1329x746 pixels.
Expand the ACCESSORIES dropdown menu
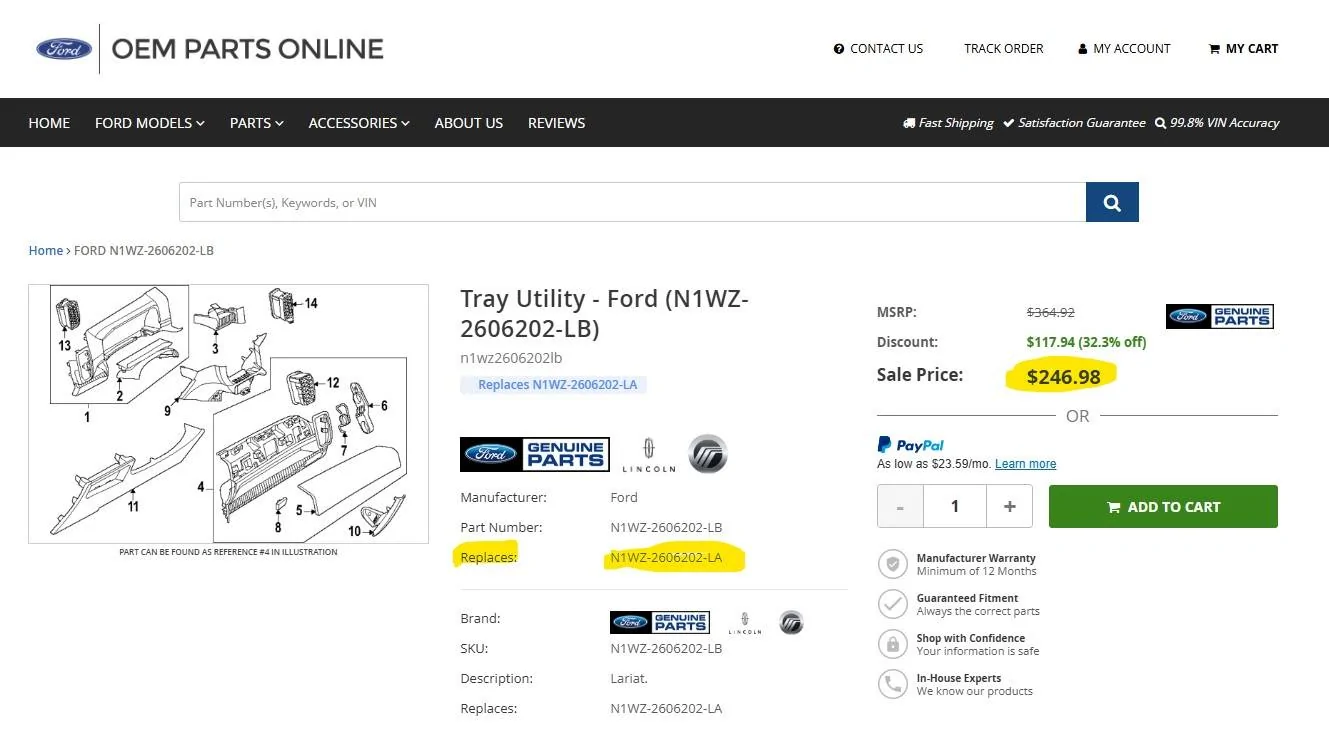(x=359, y=123)
